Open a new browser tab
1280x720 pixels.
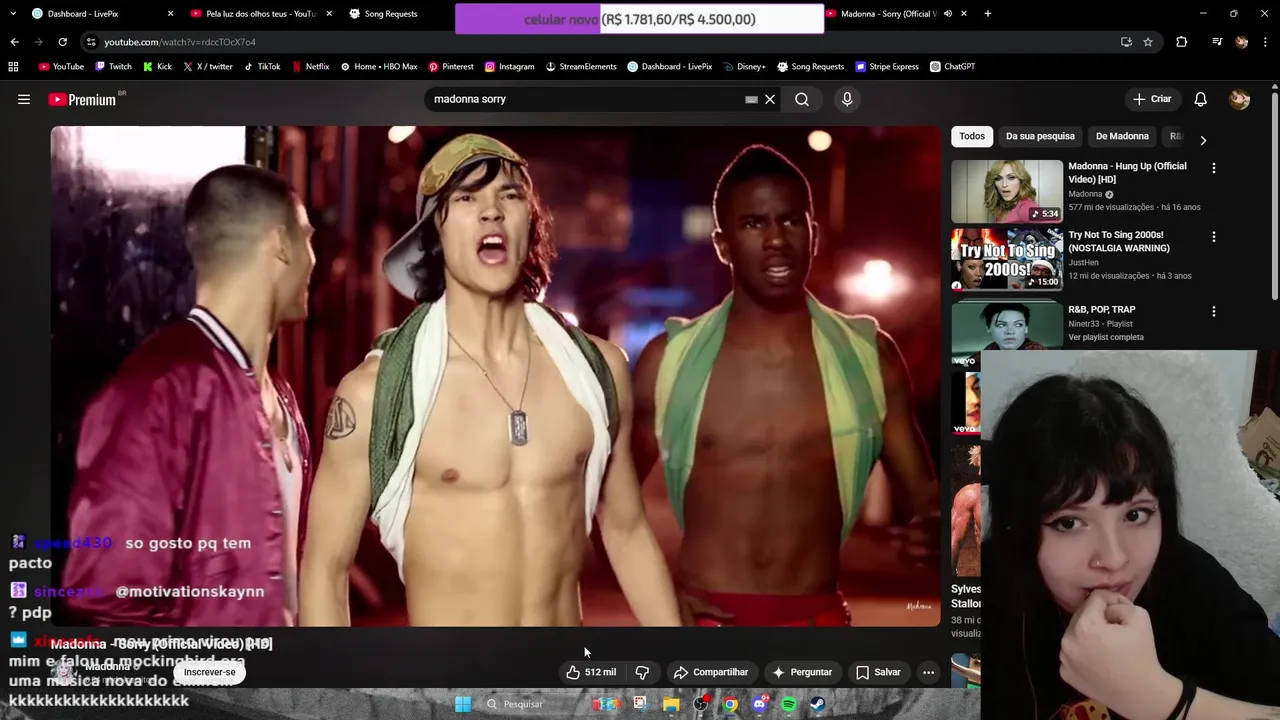point(988,14)
